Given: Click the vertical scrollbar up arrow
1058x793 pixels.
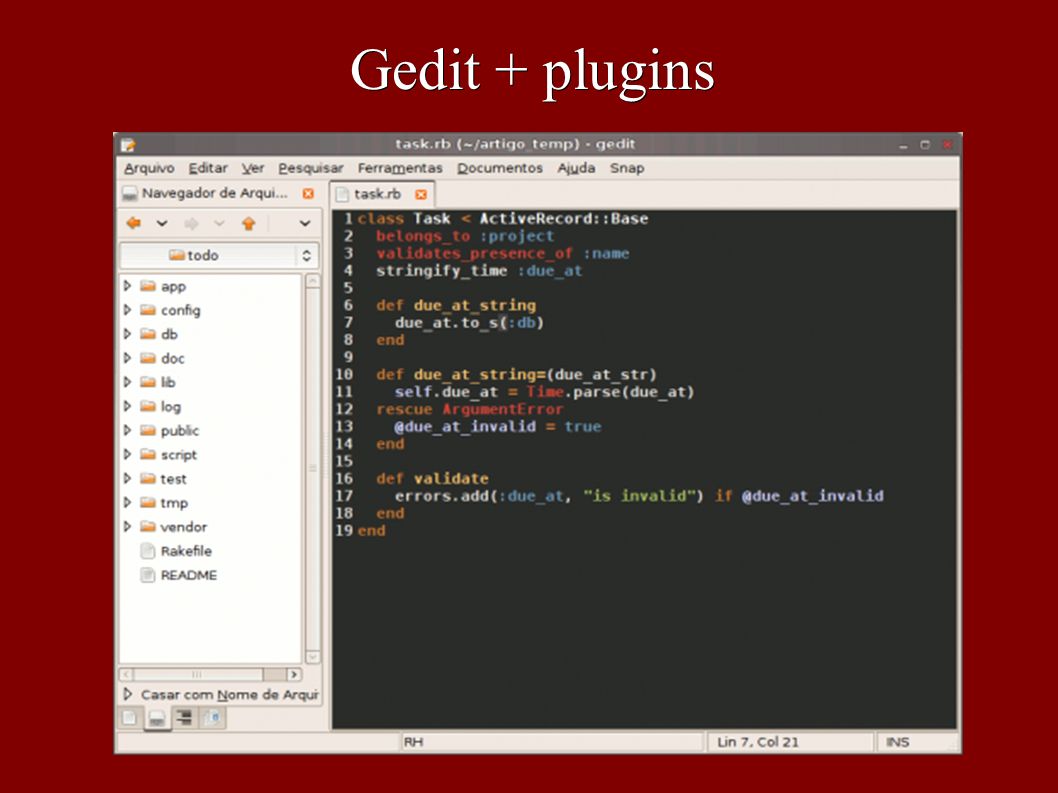Looking at the screenshot, I should click(312, 281).
